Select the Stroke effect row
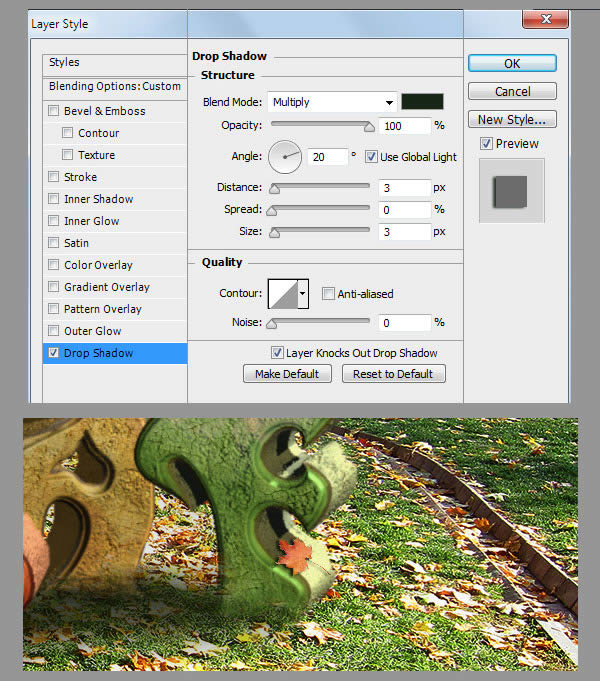Screen dimensions: 600x681 point(115,177)
